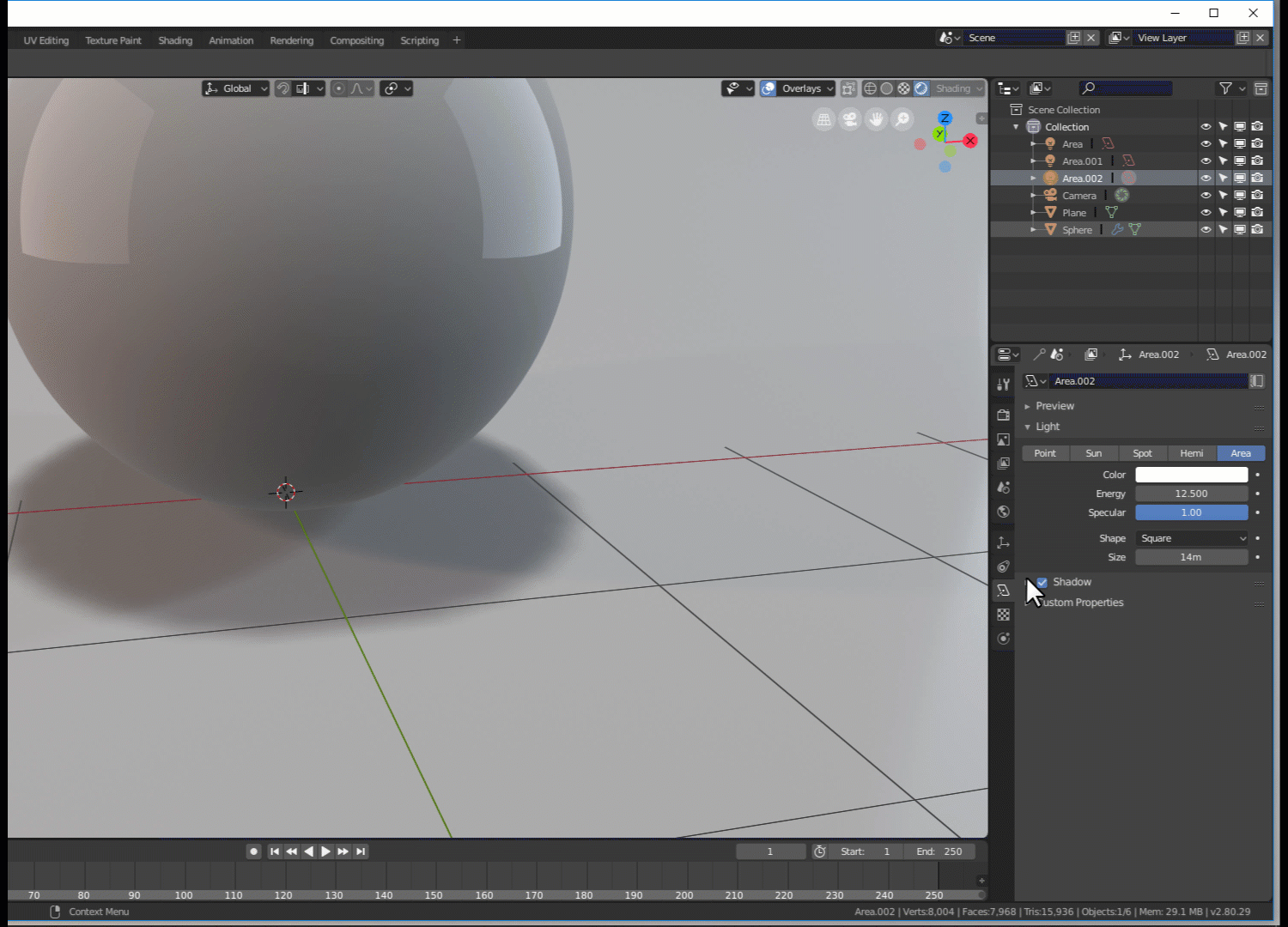Open the Shape dropdown showing Square

point(1192,538)
